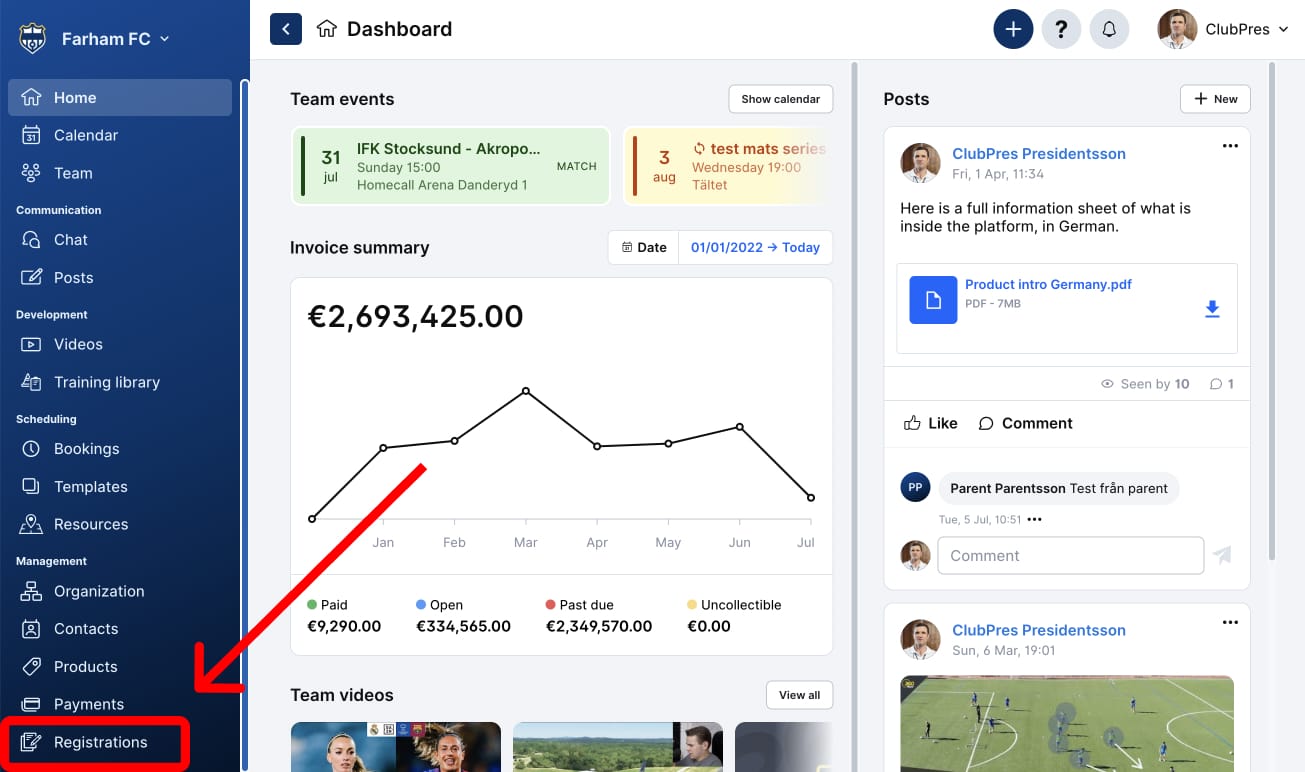Click in the Comment input field
Image resolution: width=1305 pixels, height=772 pixels.
click(1069, 555)
